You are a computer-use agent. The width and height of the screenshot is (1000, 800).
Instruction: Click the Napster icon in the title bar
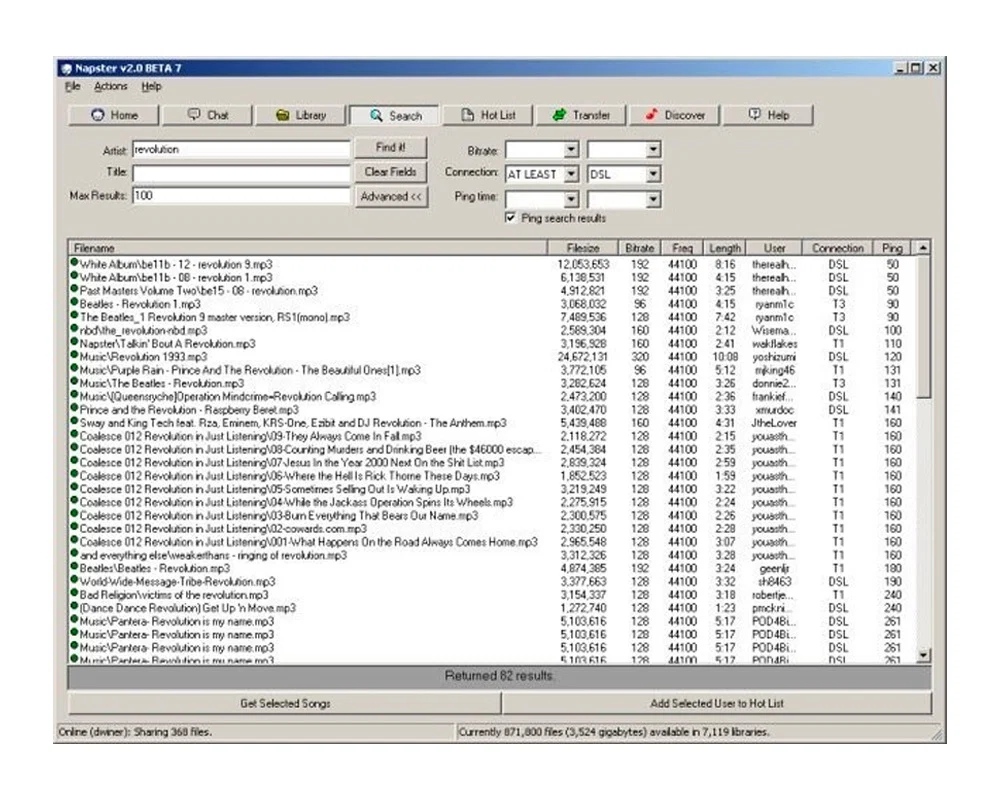[x=69, y=68]
